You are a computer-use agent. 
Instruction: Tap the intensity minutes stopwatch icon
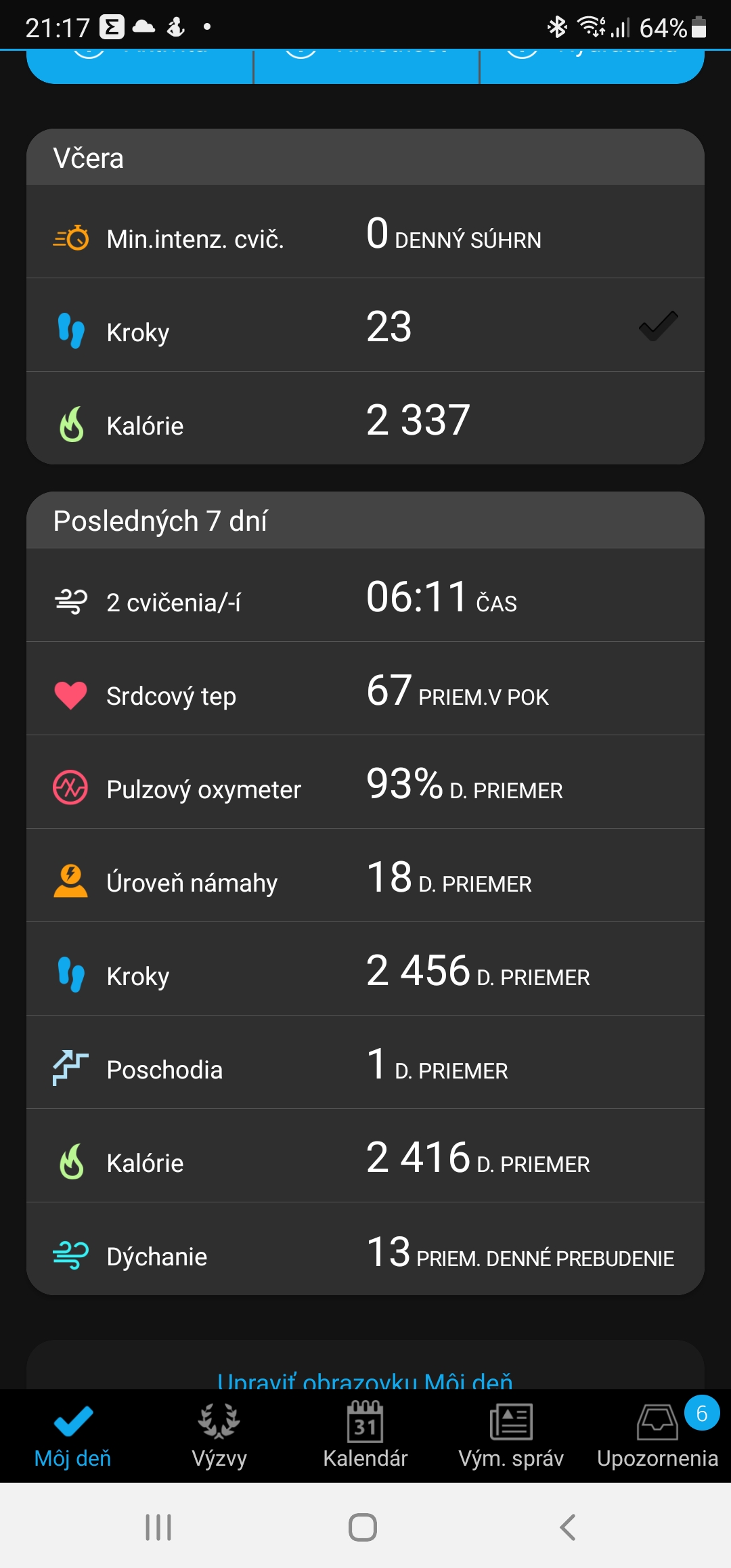click(x=71, y=238)
